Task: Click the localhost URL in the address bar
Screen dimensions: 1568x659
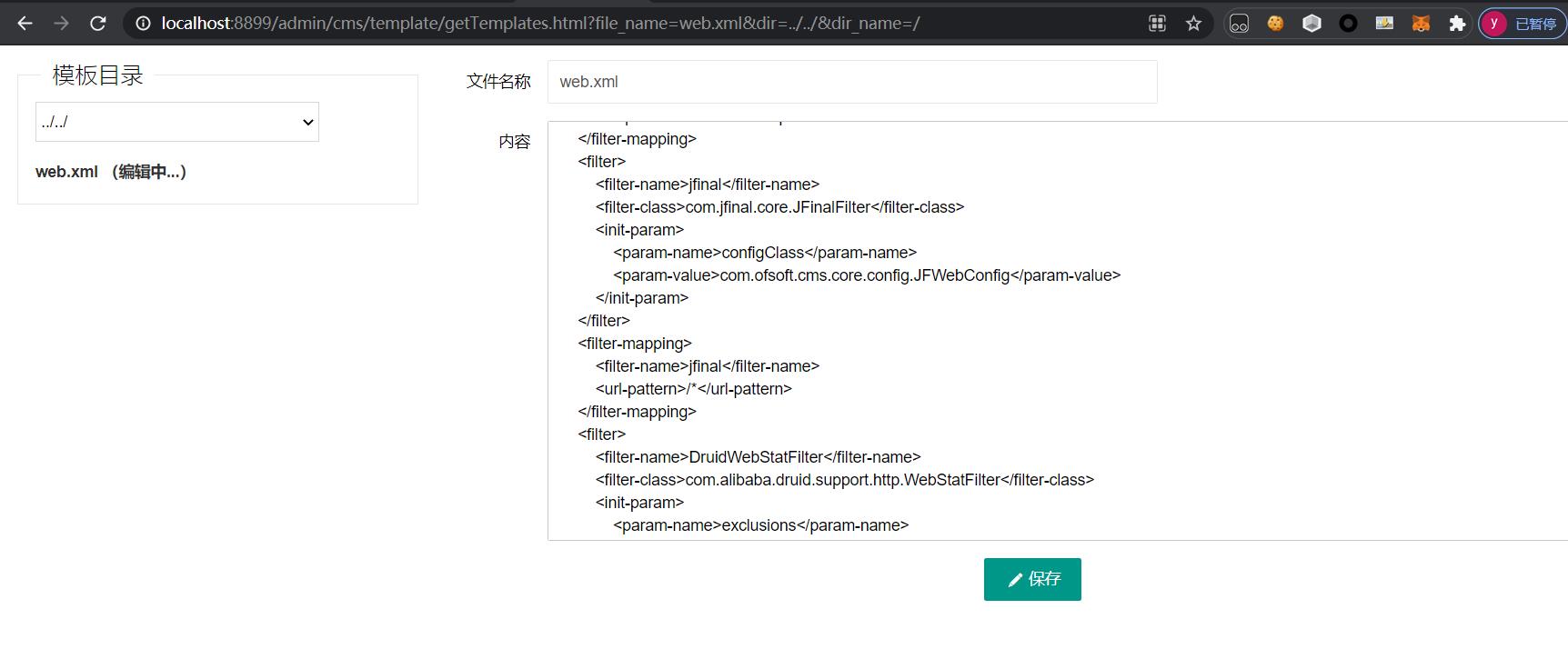Action: click(540, 24)
